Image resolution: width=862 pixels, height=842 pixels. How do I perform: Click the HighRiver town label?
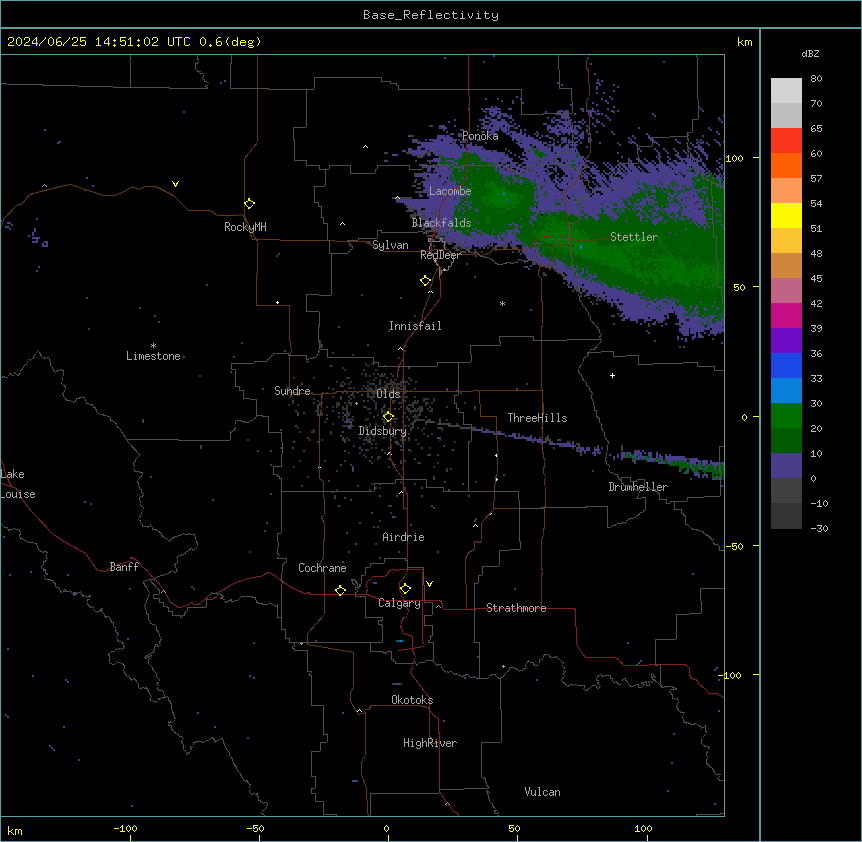point(430,743)
